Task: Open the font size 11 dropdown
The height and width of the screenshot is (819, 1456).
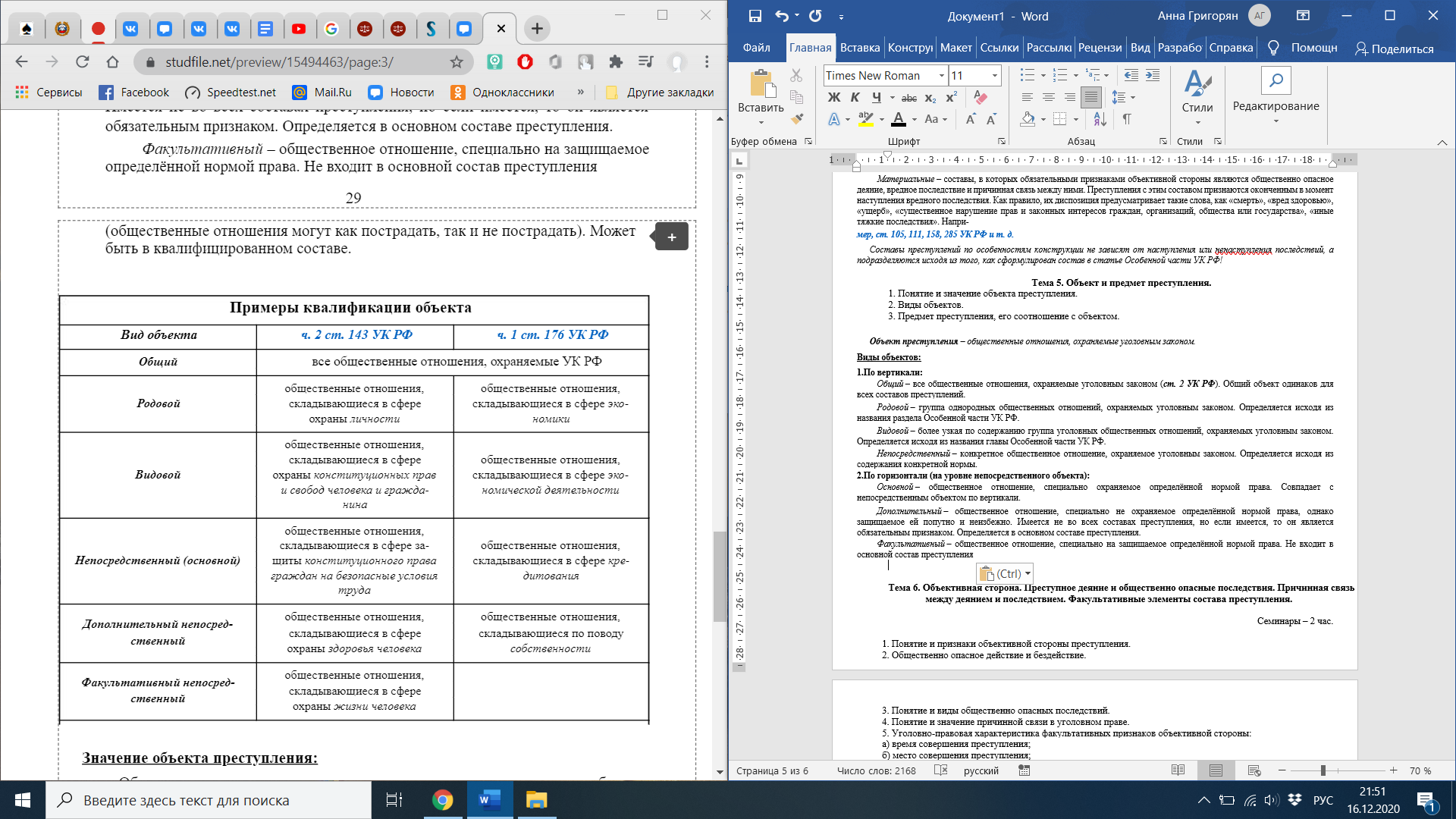Action: 995,75
